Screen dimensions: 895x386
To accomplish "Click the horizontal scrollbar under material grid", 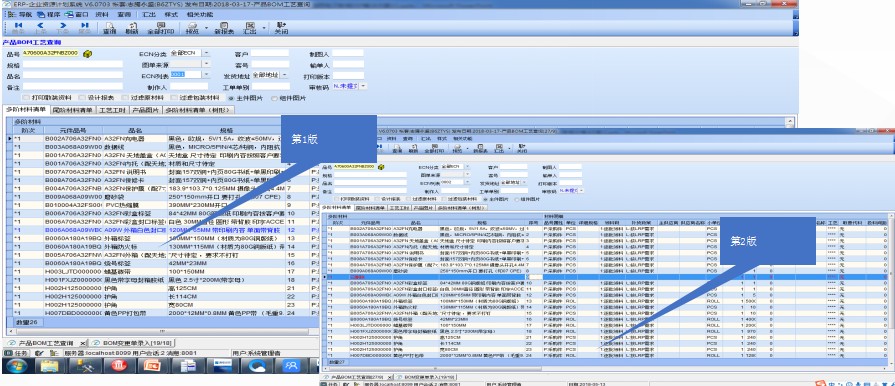I will pyautogui.click(x=163, y=331).
